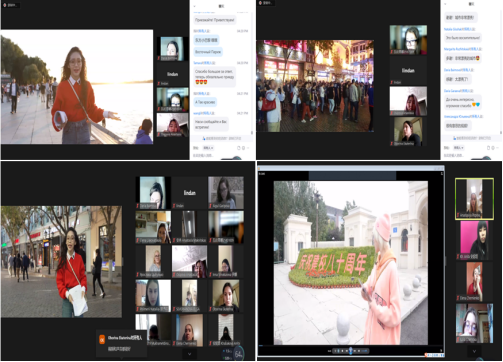The height and width of the screenshot is (362, 503).
Task: Click the network speed floating widget showing 64
Action: (x=238, y=354)
